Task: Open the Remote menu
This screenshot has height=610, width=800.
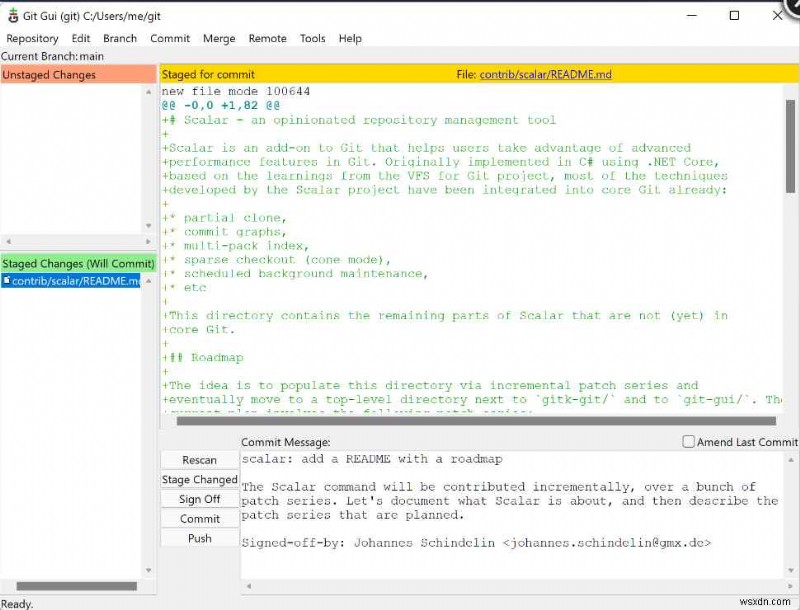Action: pos(267,38)
